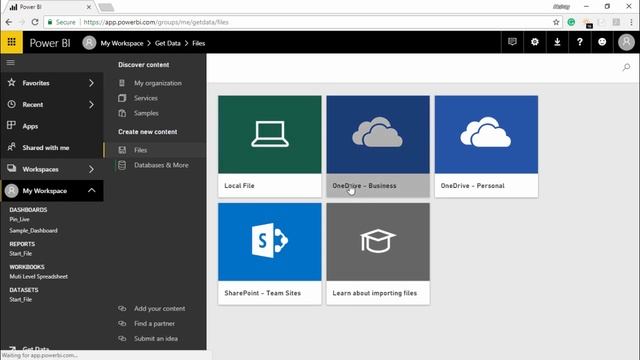Click the DASHBOARDS section heading

click(28, 210)
